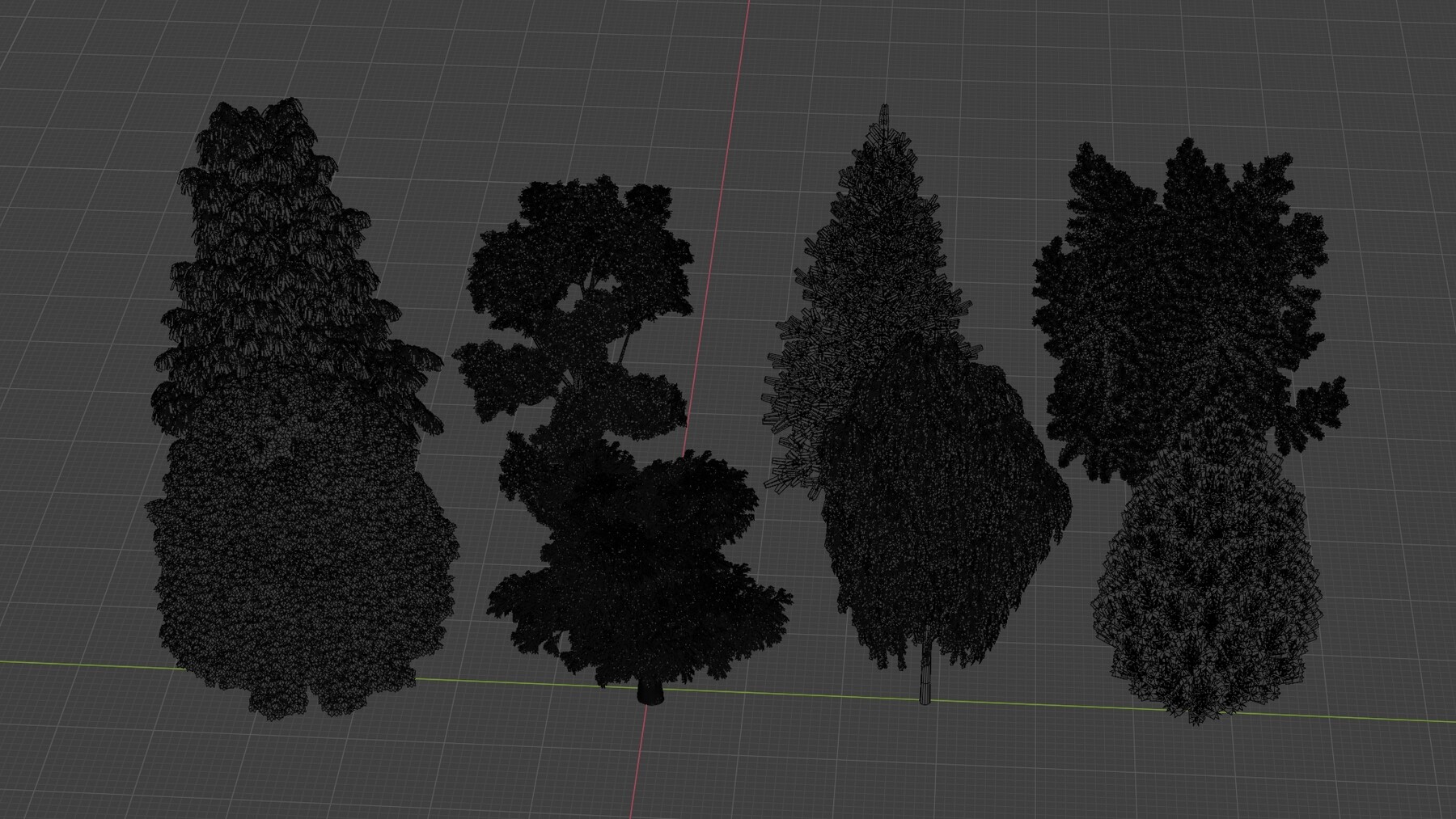Click the topmost tip of the spruce tree
Screen dimensions: 1456x819
click(884, 107)
